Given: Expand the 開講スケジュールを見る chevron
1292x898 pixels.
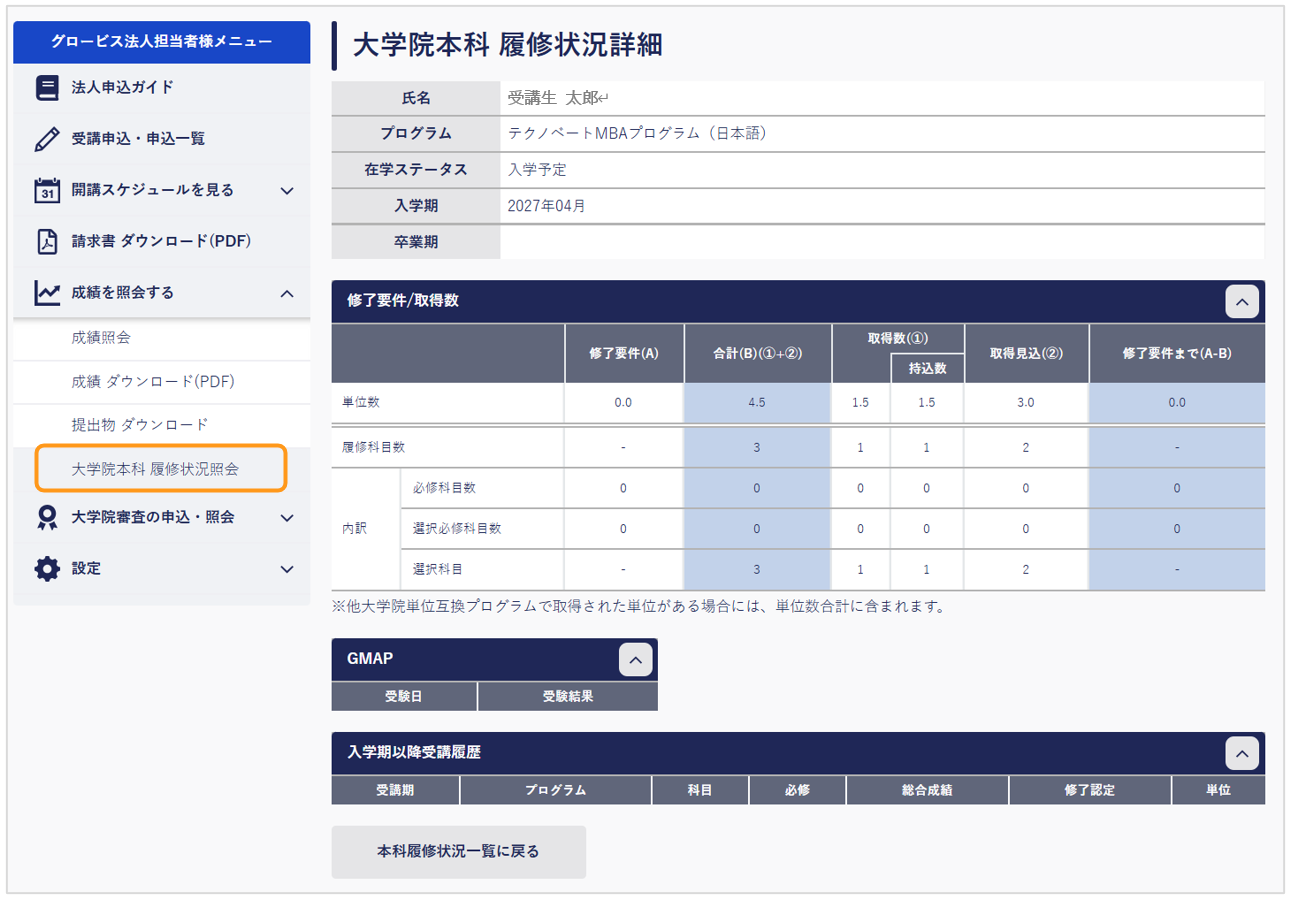Looking at the screenshot, I should pyautogui.click(x=287, y=190).
